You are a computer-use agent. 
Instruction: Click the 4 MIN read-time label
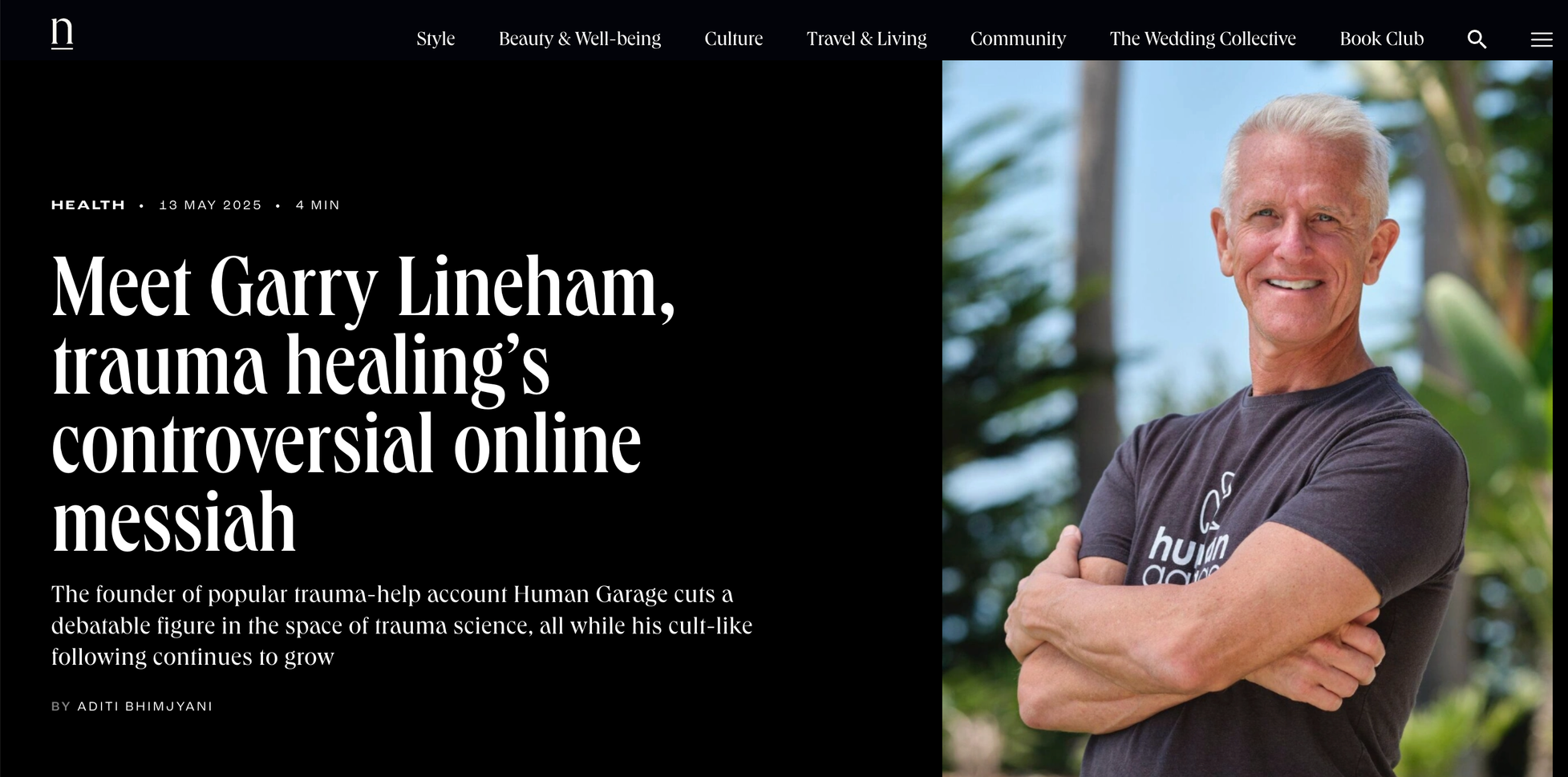point(318,205)
